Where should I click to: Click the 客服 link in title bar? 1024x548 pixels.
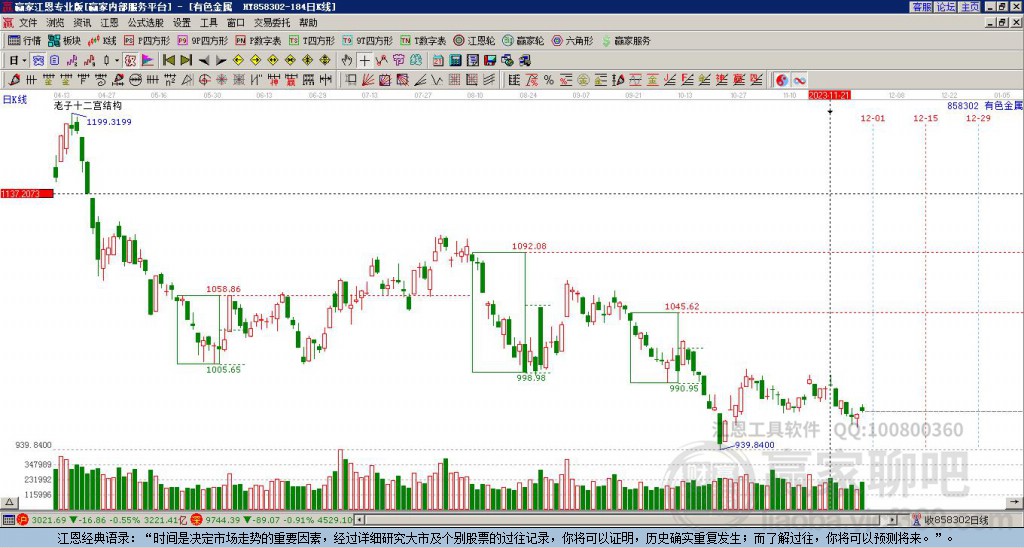point(921,7)
